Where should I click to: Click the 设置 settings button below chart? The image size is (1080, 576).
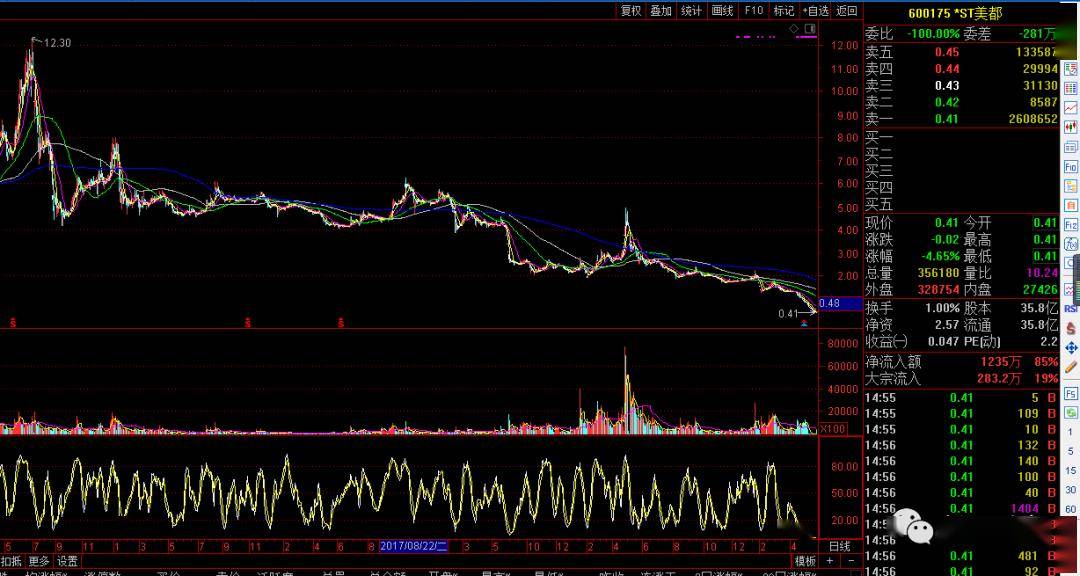tap(67, 561)
